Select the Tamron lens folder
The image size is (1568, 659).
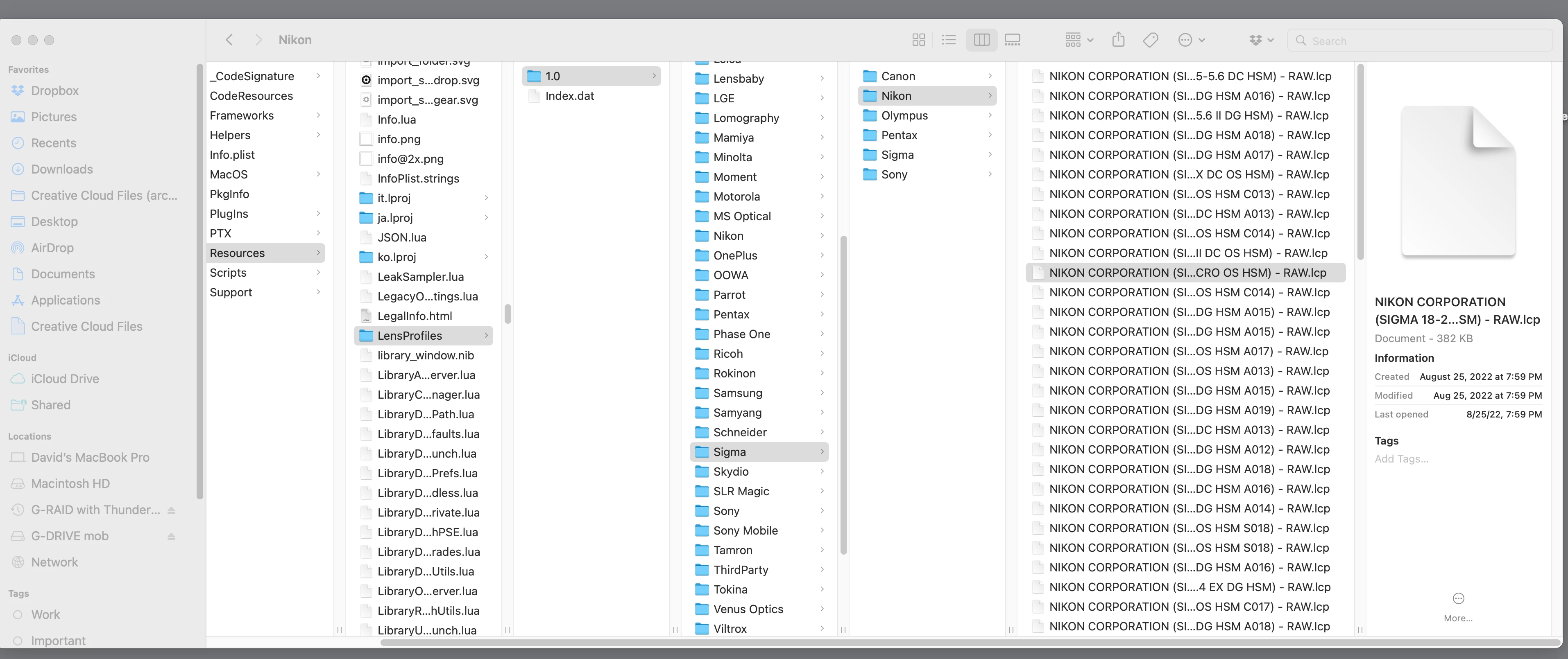tap(732, 550)
